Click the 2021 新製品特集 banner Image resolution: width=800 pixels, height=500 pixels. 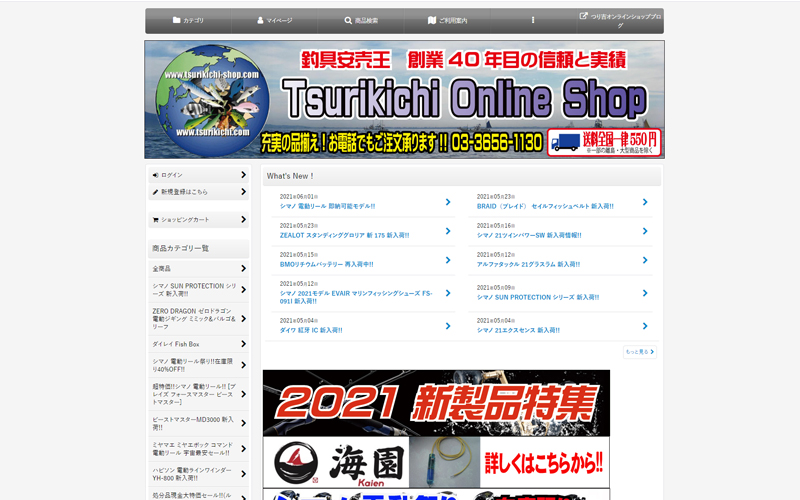coord(436,402)
